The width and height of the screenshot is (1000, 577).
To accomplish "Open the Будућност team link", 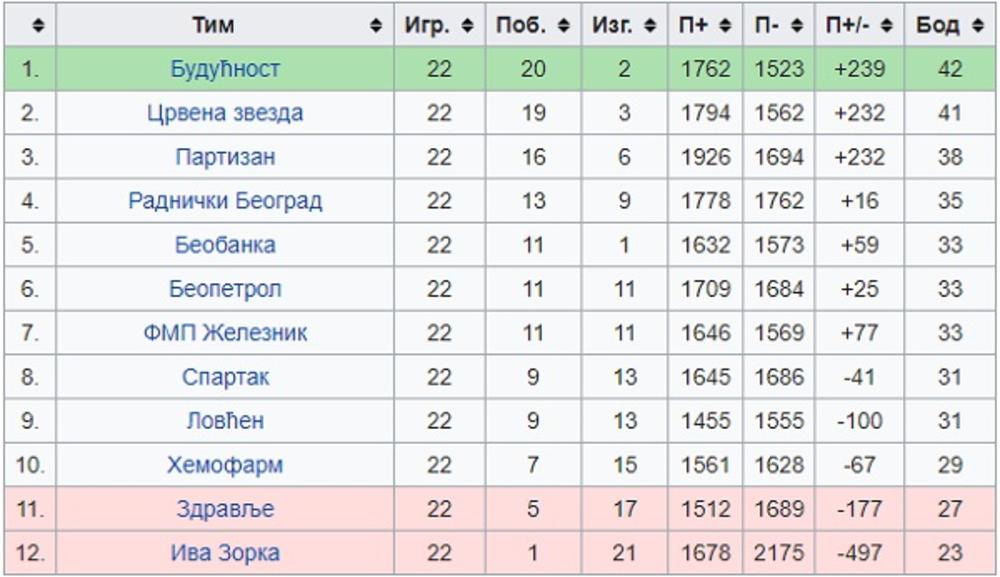I will pyautogui.click(x=225, y=69).
